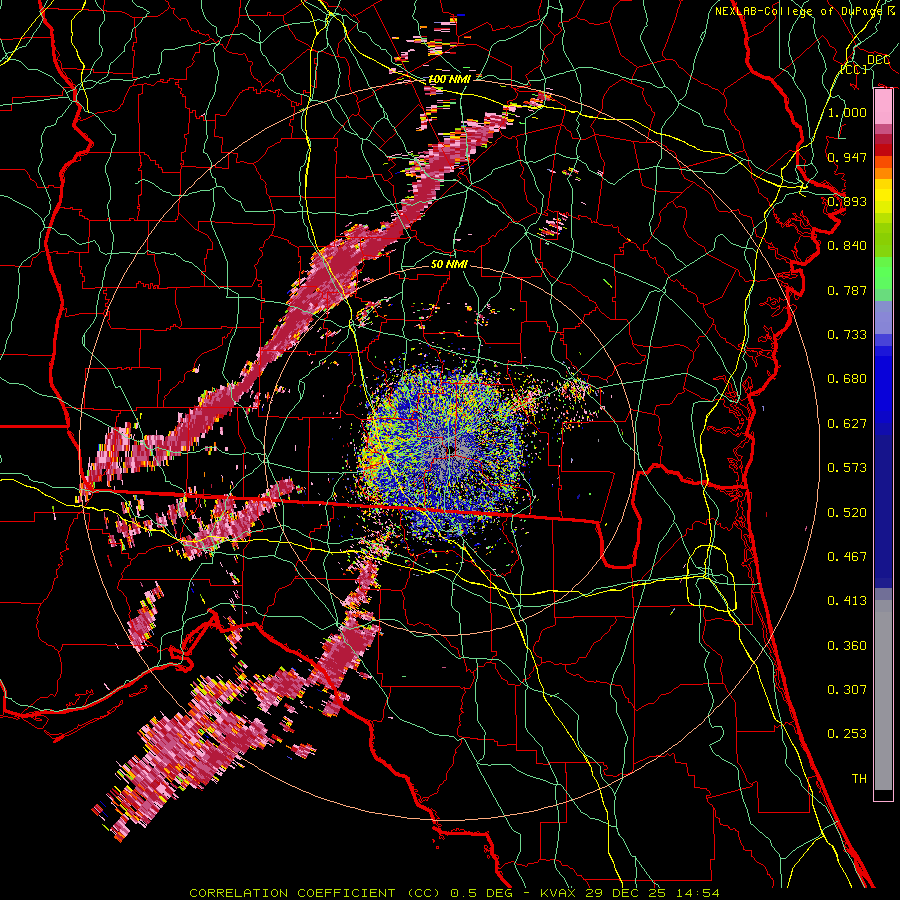Click the Correlation Coefficient KVAX caption text
Image resolution: width=900 pixels, height=900 pixels.
point(454,893)
